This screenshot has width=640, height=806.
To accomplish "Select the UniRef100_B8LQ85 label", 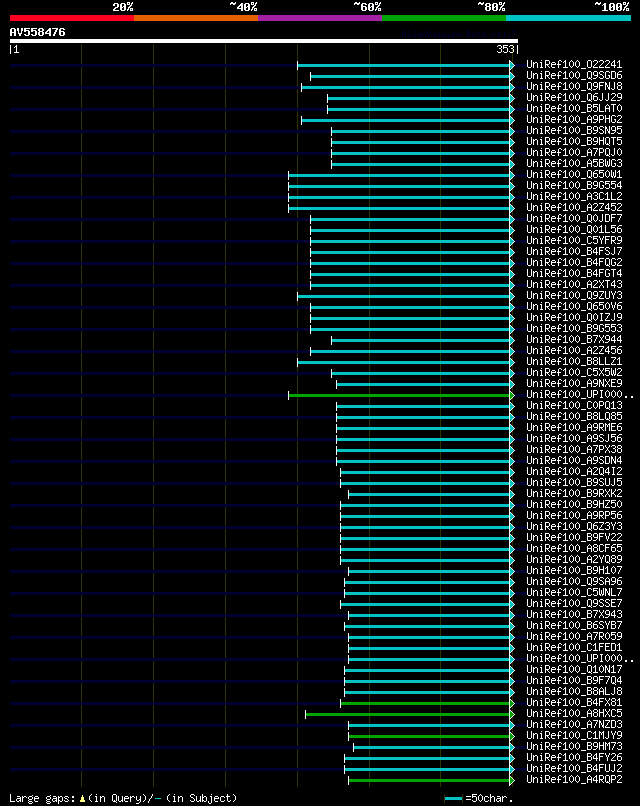I will click(x=574, y=416).
